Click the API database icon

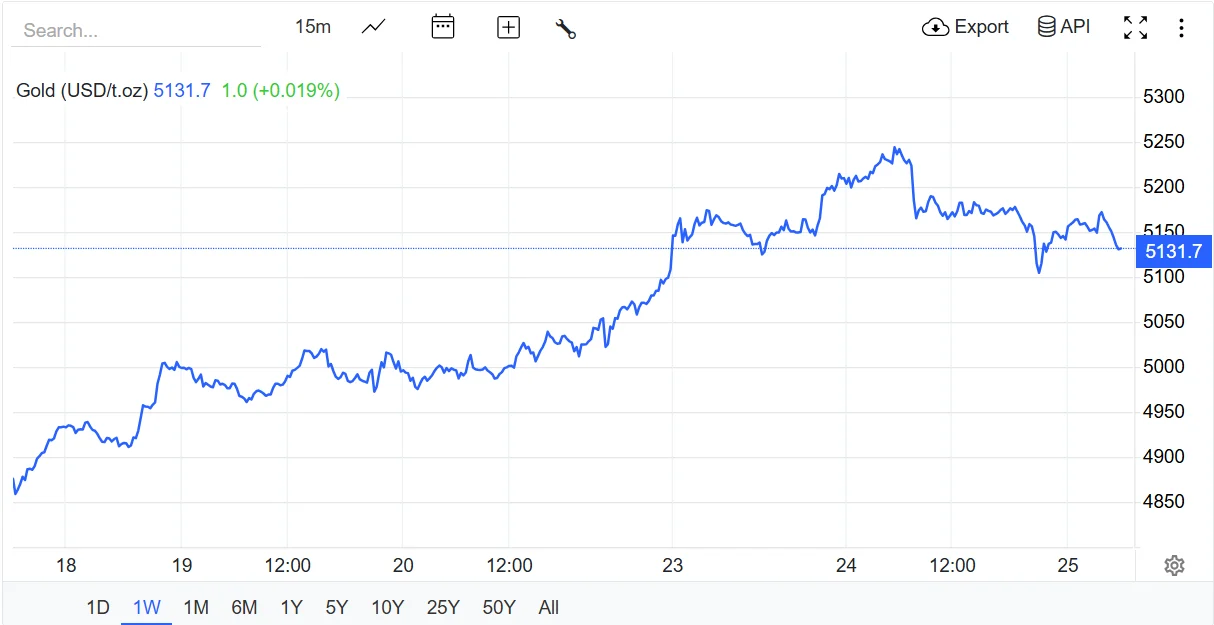[x=1047, y=27]
